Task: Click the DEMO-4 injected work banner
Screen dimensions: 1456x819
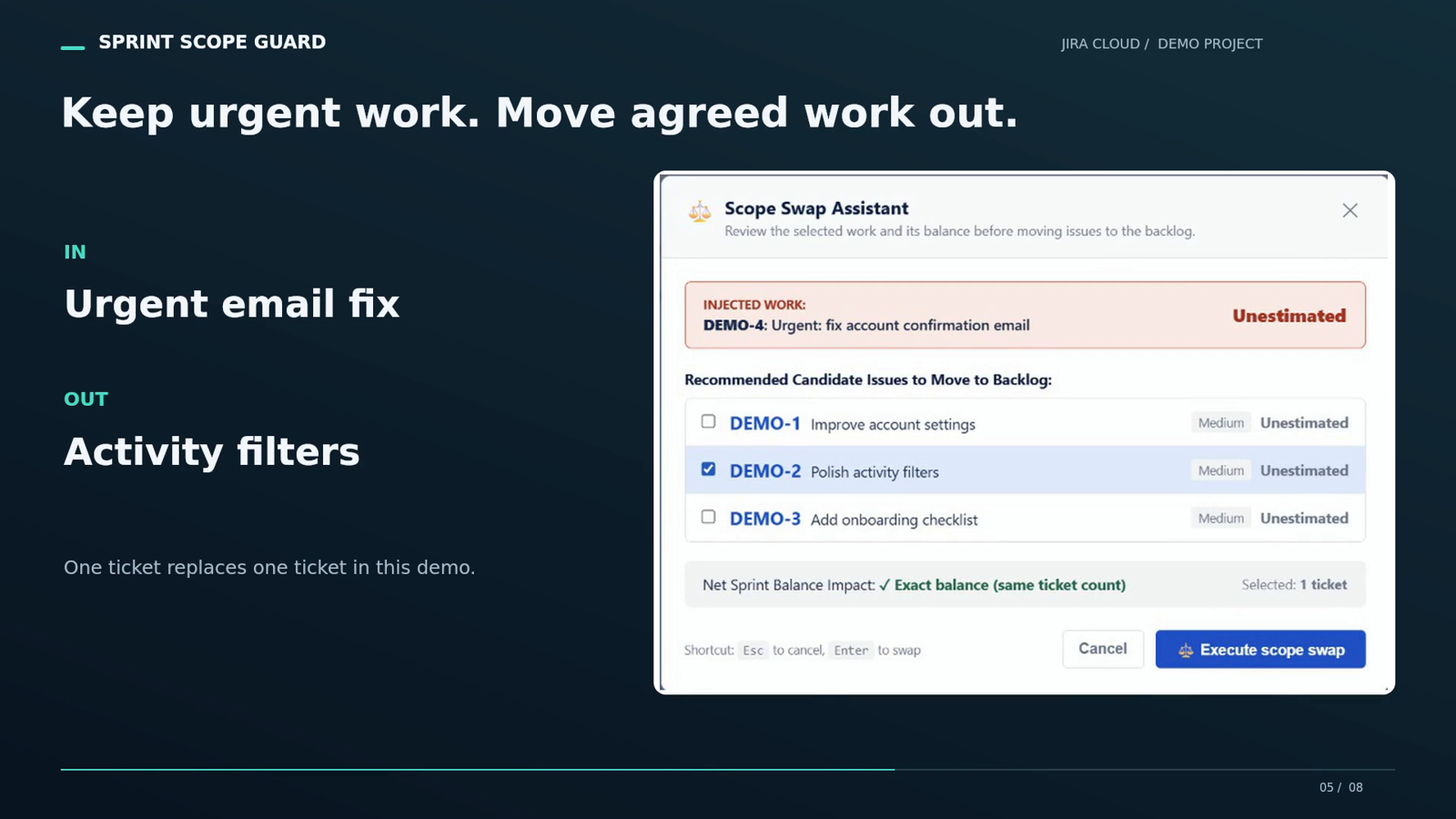Action: tap(1025, 315)
